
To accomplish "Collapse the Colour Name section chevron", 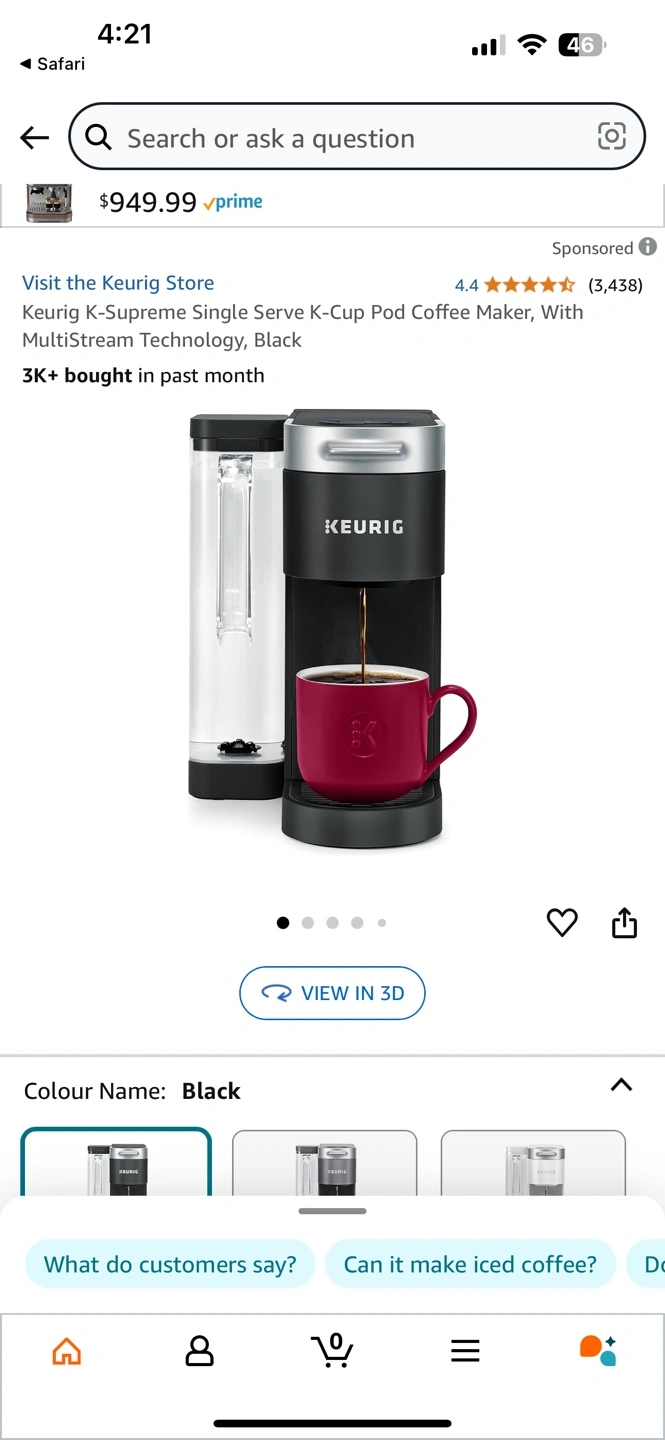I will coord(621,1085).
